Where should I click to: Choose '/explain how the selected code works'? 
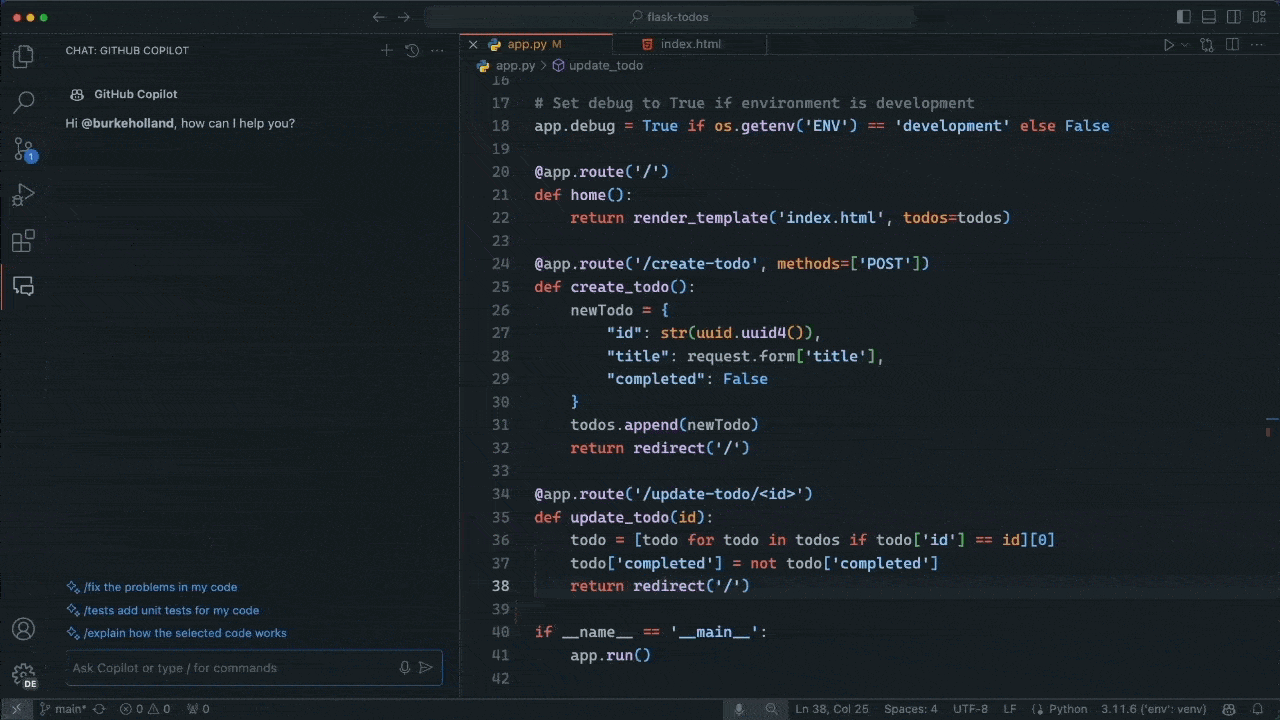177,633
